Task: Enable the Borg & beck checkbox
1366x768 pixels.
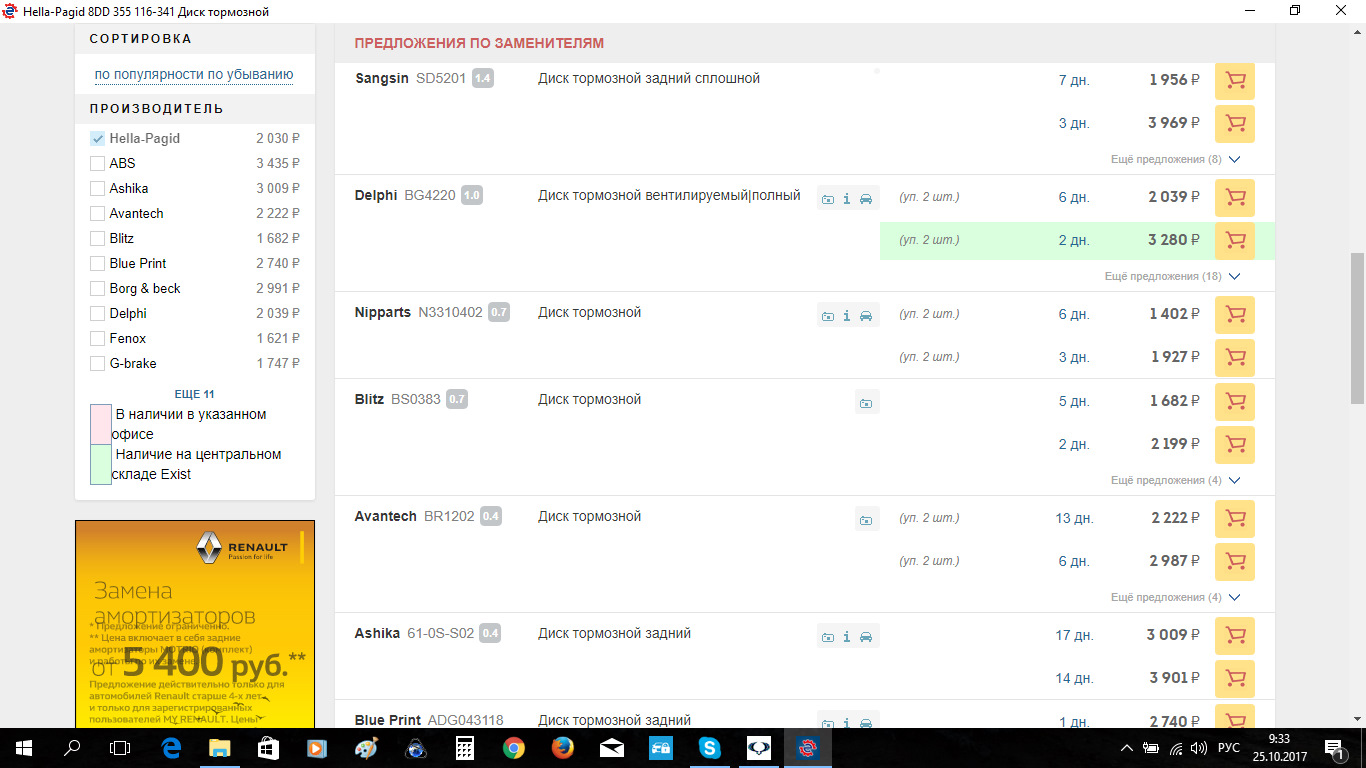Action: tap(97, 289)
